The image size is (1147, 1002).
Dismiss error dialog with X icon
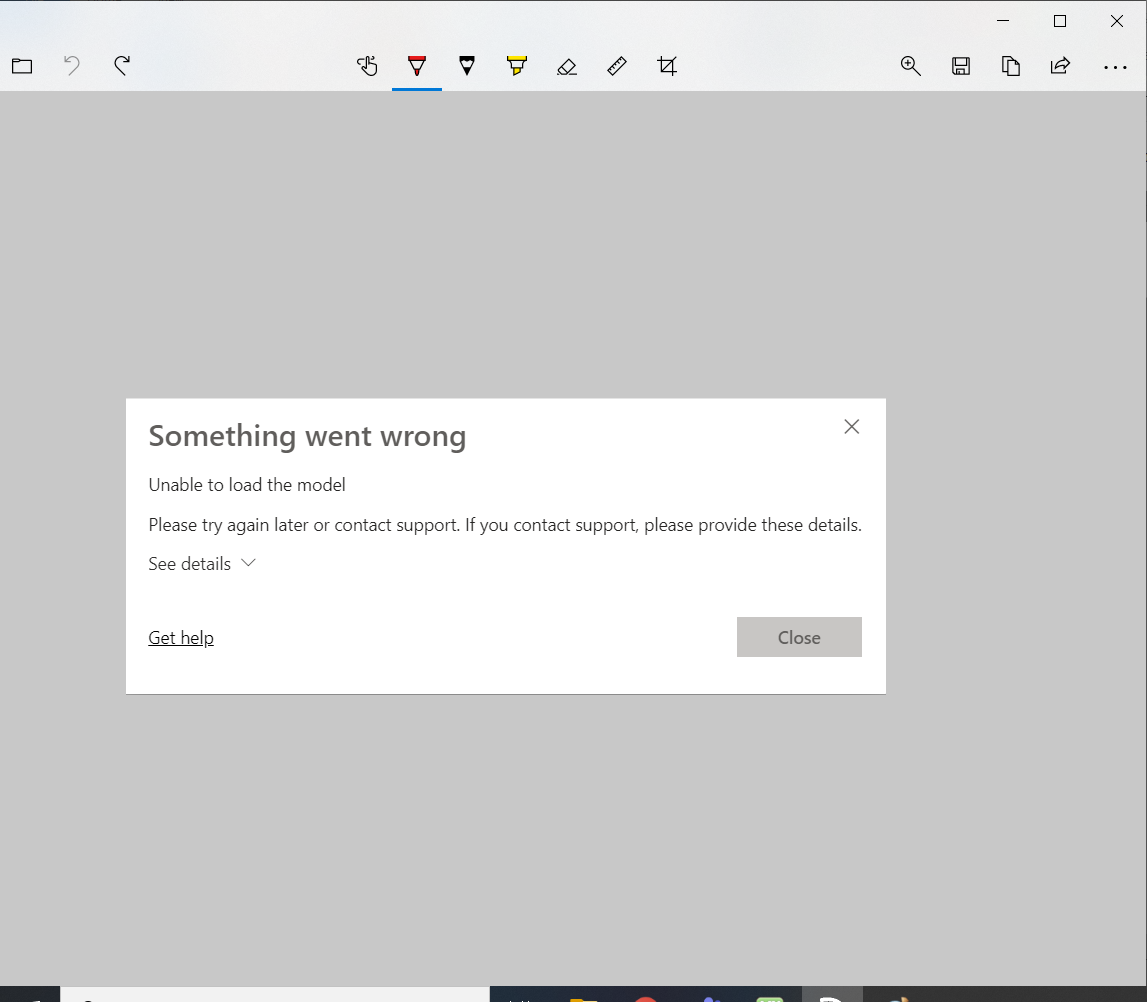tap(851, 426)
